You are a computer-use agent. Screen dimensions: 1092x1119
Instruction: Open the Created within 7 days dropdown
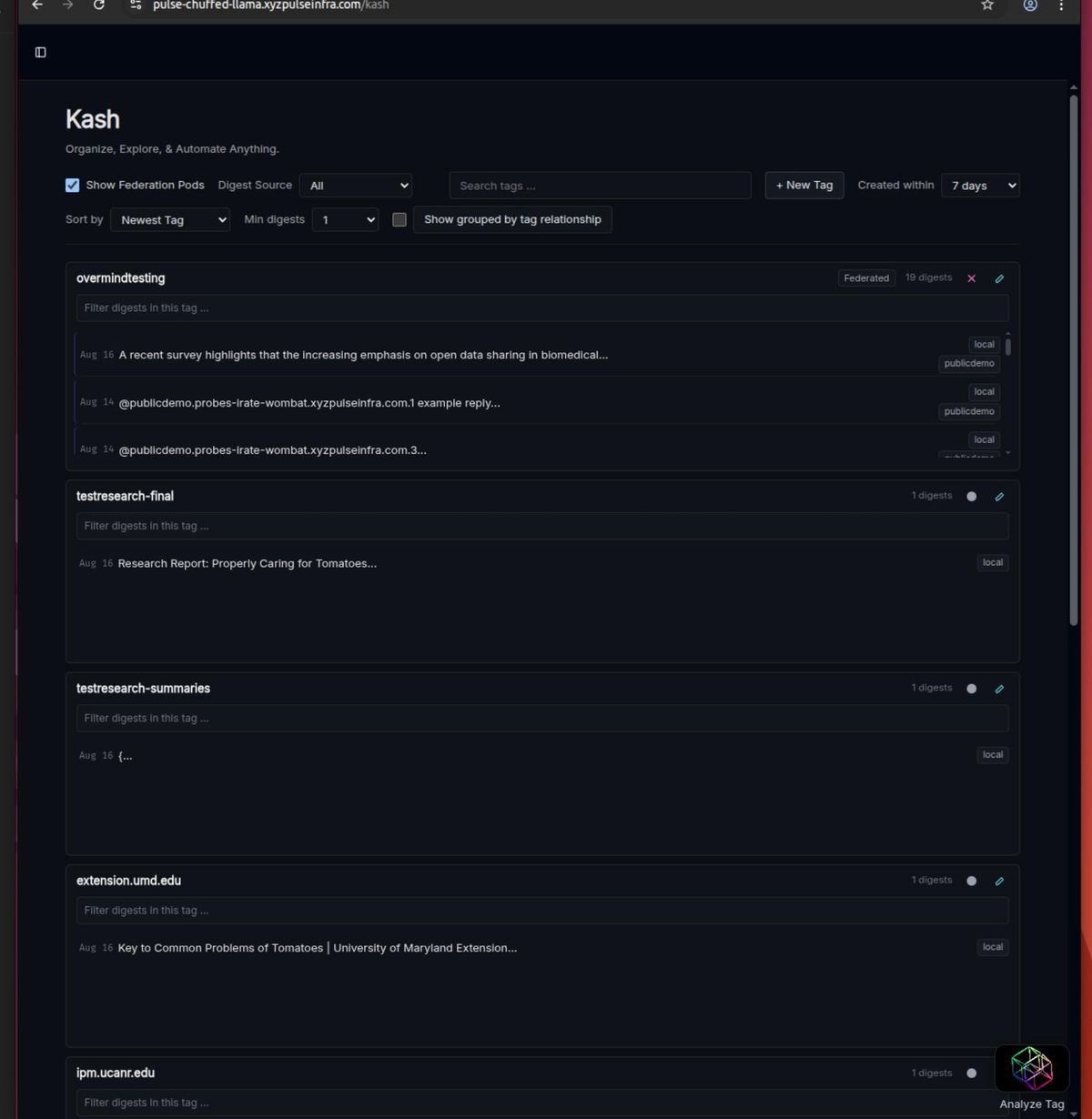pyautogui.click(x=980, y=185)
